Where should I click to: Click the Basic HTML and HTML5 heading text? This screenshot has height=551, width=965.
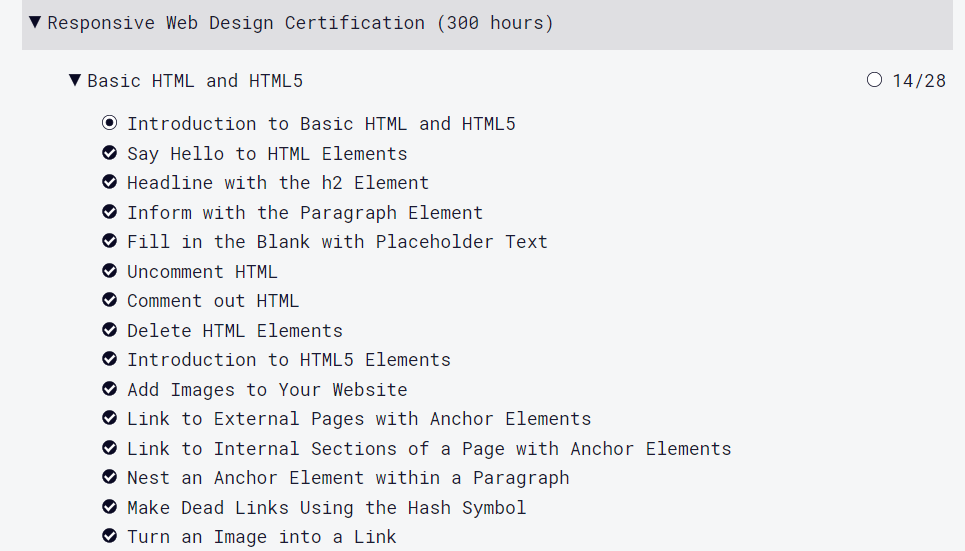pos(195,81)
